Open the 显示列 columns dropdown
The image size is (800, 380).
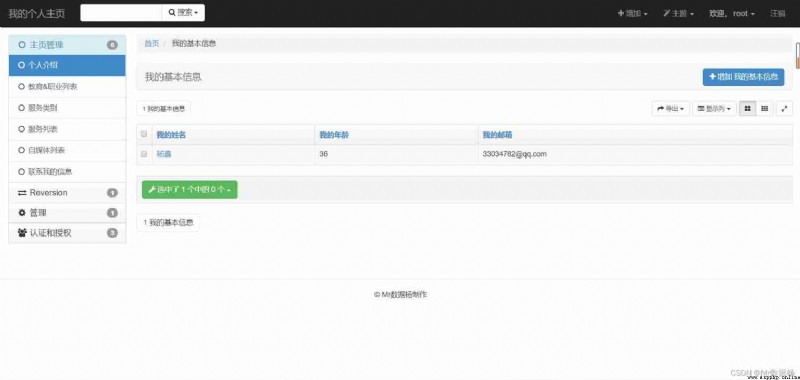pyautogui.click(x=714, y=109)
